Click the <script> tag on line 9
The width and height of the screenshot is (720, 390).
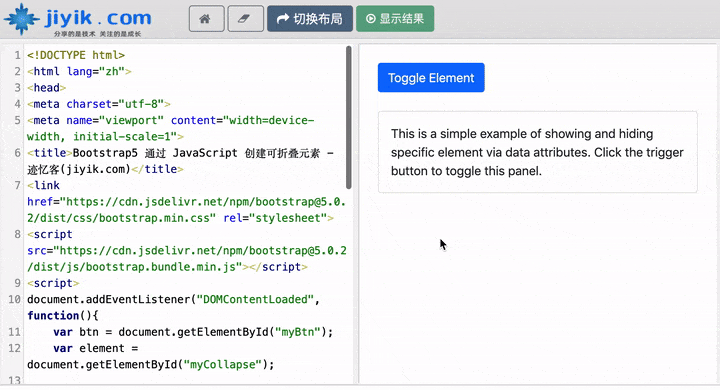click(x=53, y=283)
